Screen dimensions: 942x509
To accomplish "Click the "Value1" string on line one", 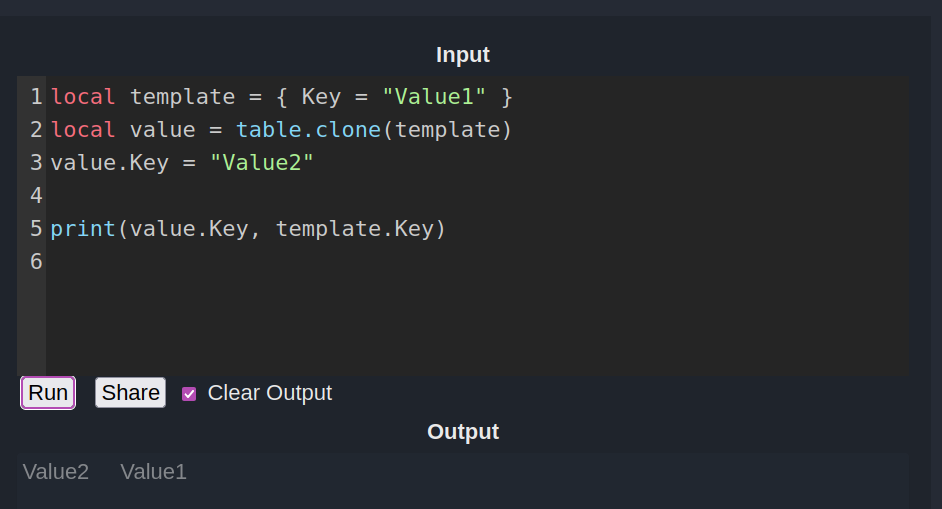I will 434,97.
